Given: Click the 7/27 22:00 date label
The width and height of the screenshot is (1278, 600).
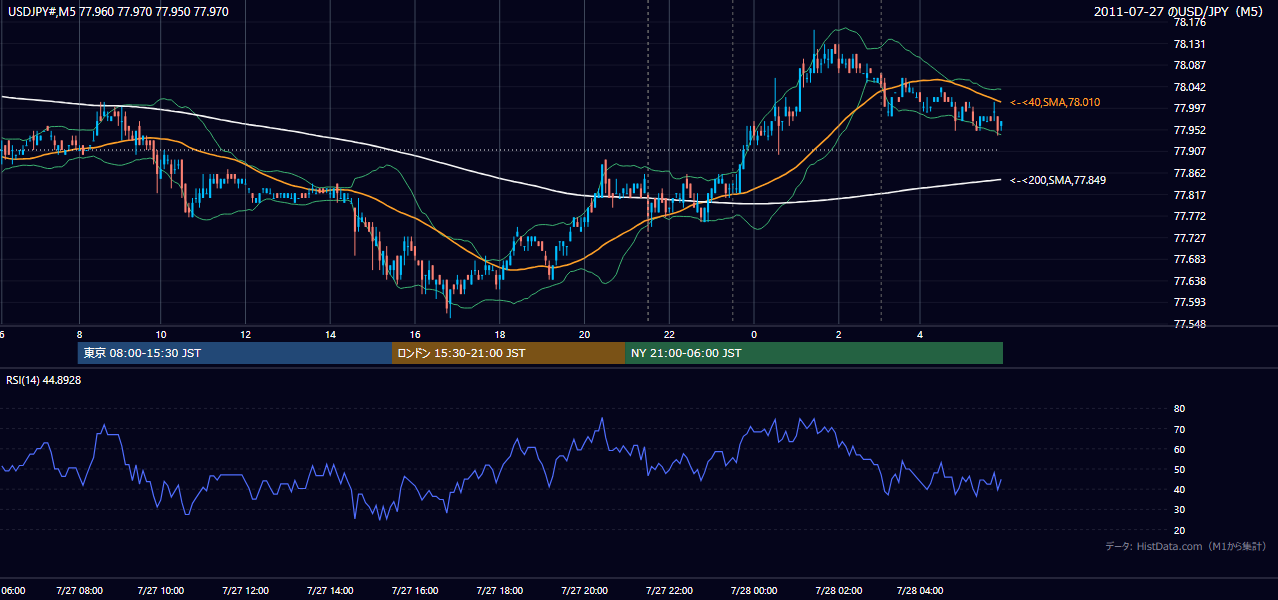Looking at the screenshot, I should point(669,591).
